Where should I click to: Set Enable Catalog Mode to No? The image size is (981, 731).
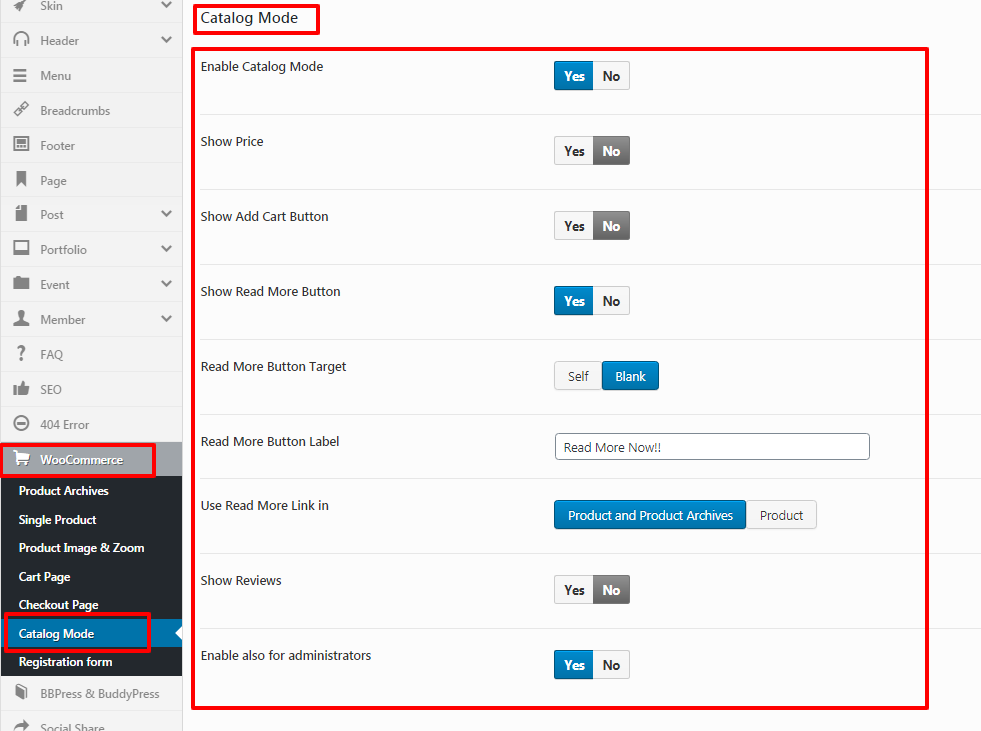coord(611,76)
